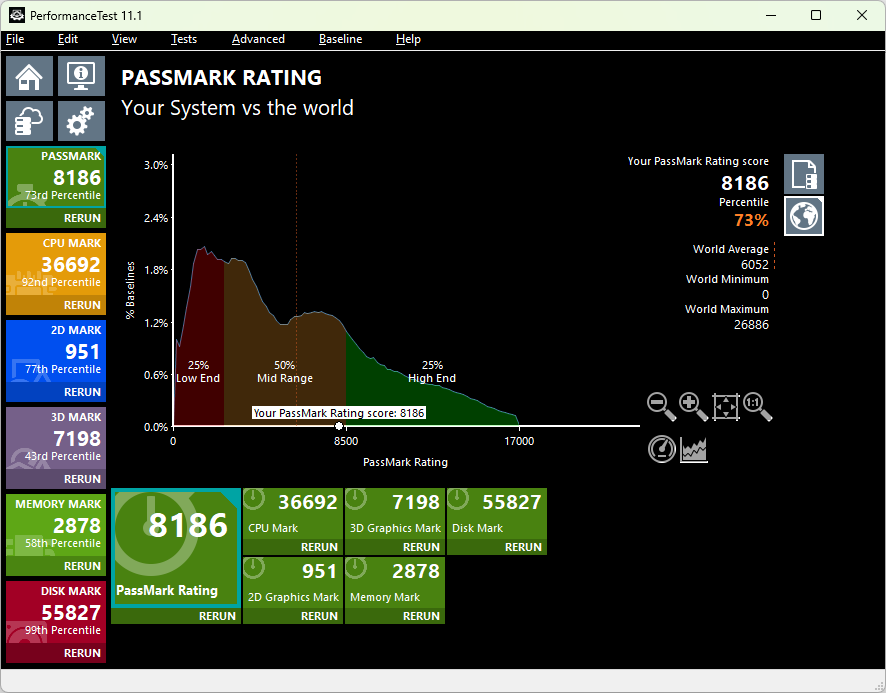Open the Tests menu

(184, 39)
